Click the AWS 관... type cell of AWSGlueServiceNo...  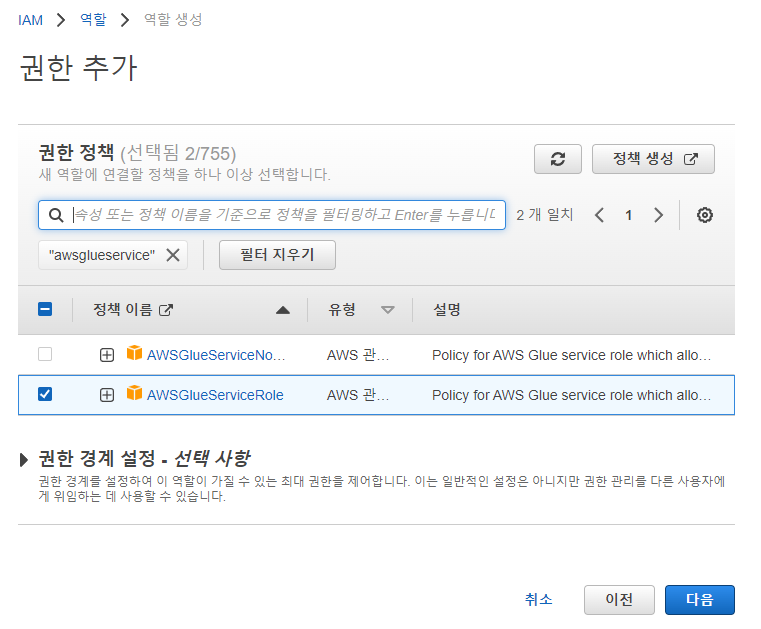coord(358,355)
